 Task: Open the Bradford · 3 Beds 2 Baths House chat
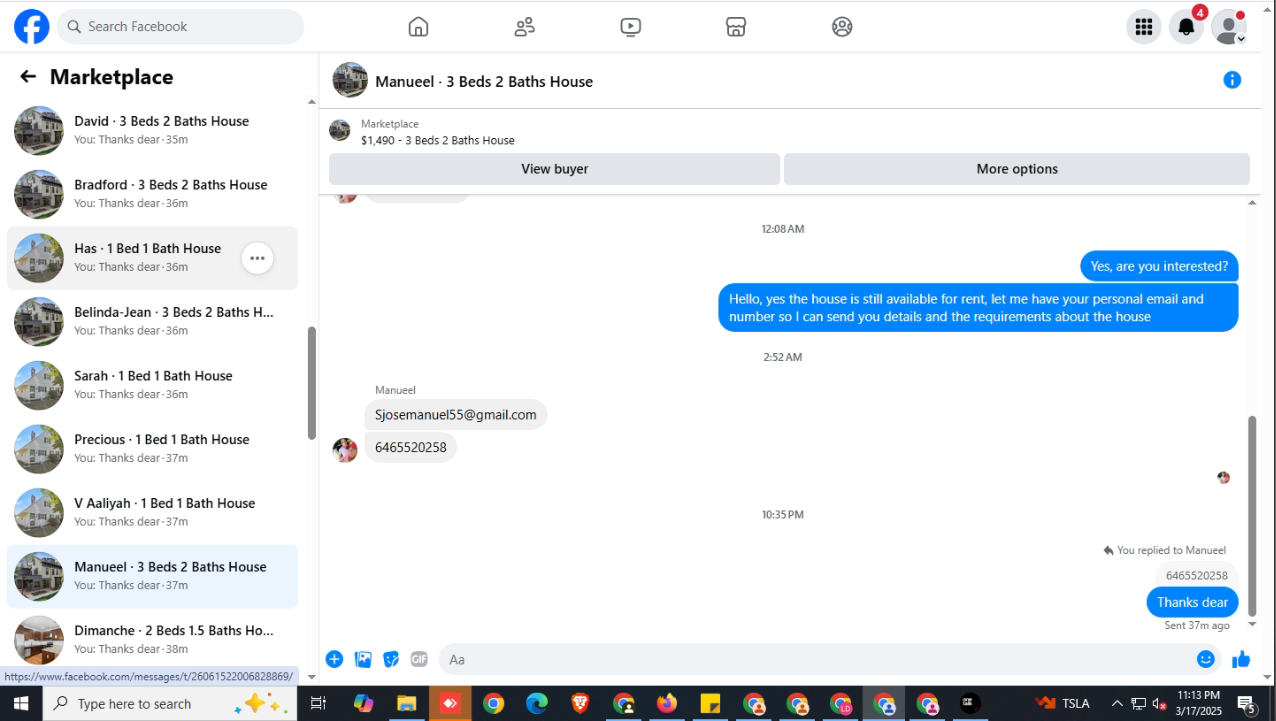pos(152,194)
